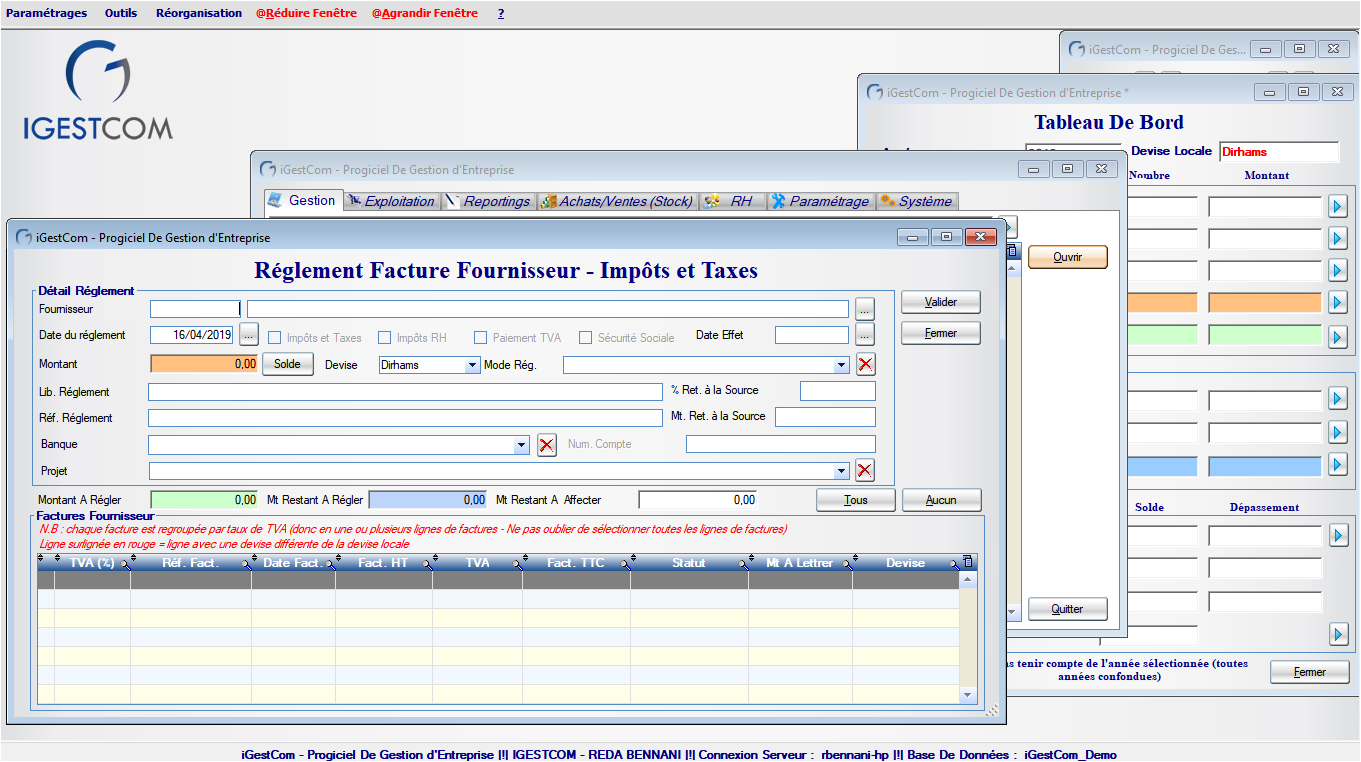
Task: Open the ? help menu
Action: (x=501, y=13)
